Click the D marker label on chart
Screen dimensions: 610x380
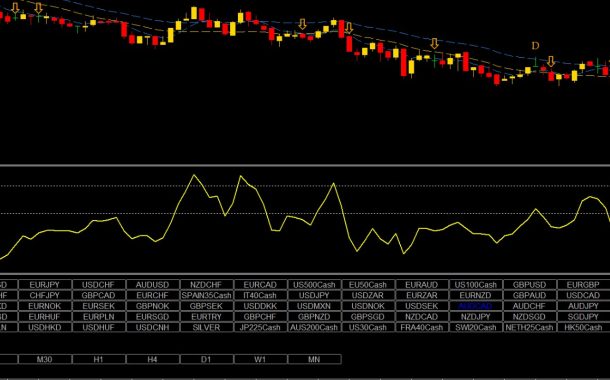(536, 46)
